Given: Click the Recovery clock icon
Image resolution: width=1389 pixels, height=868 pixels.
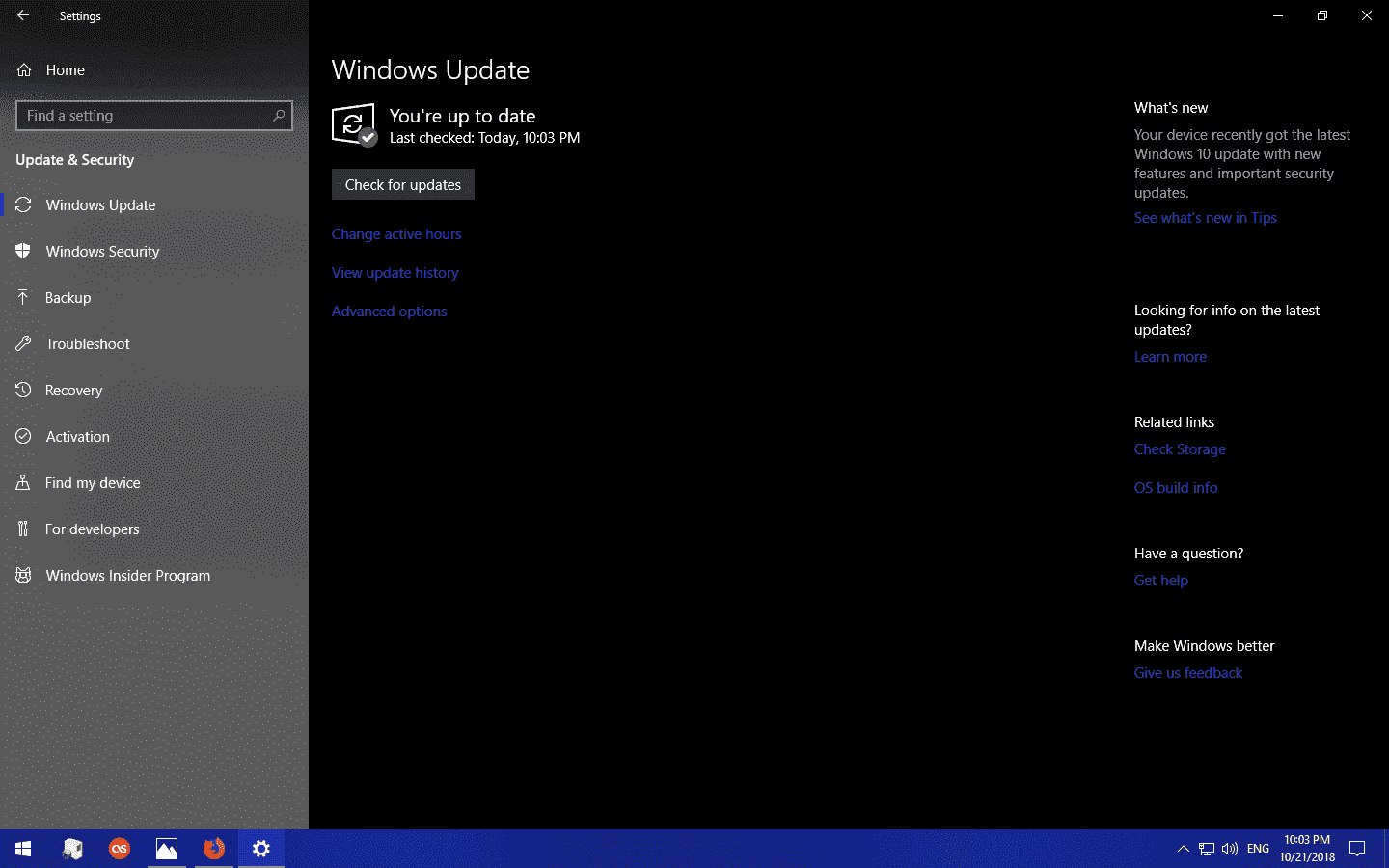Looking at the screenshot, I should tap(23, 390).
